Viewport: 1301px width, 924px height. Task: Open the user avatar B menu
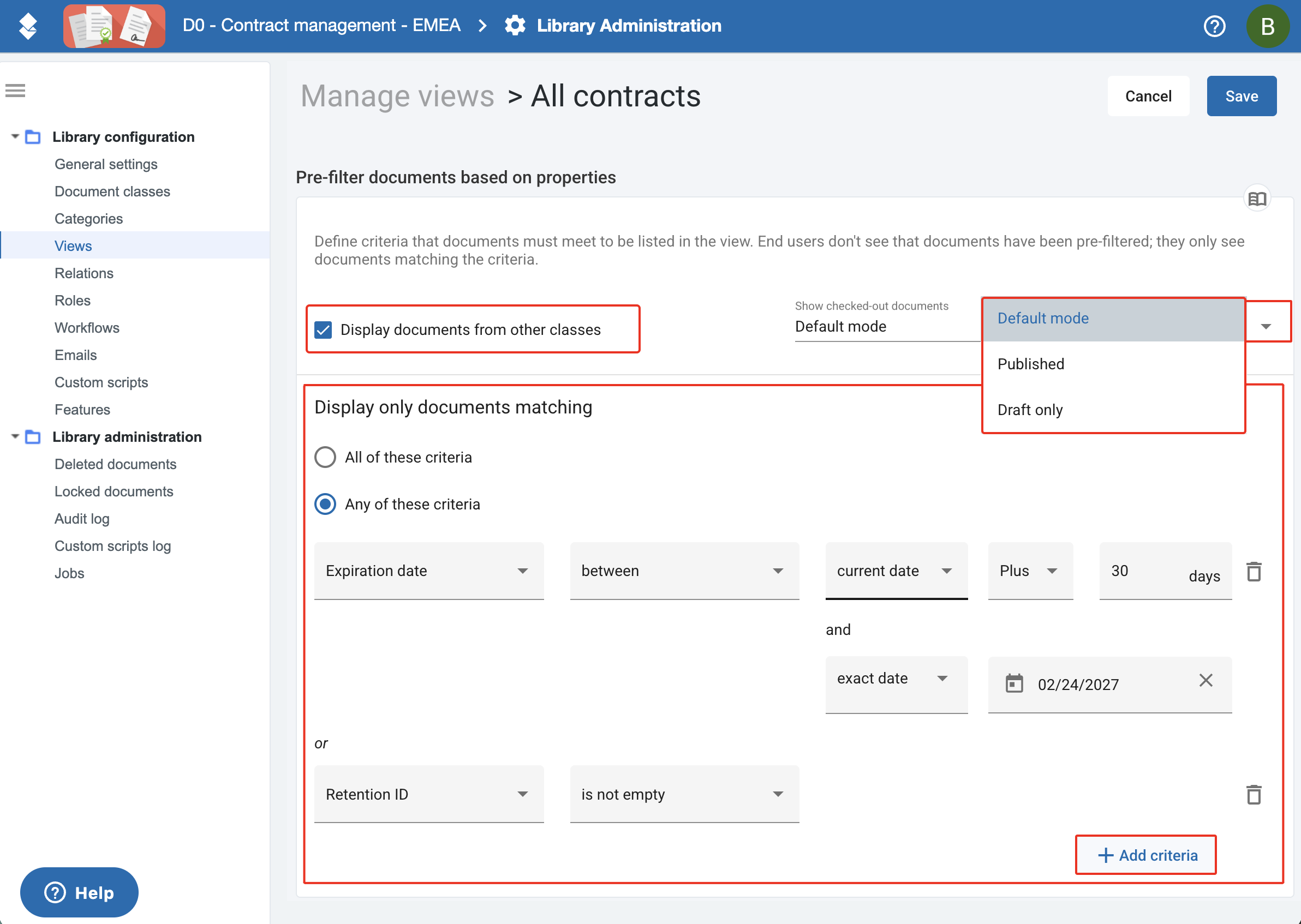[x=1267, y=26]
